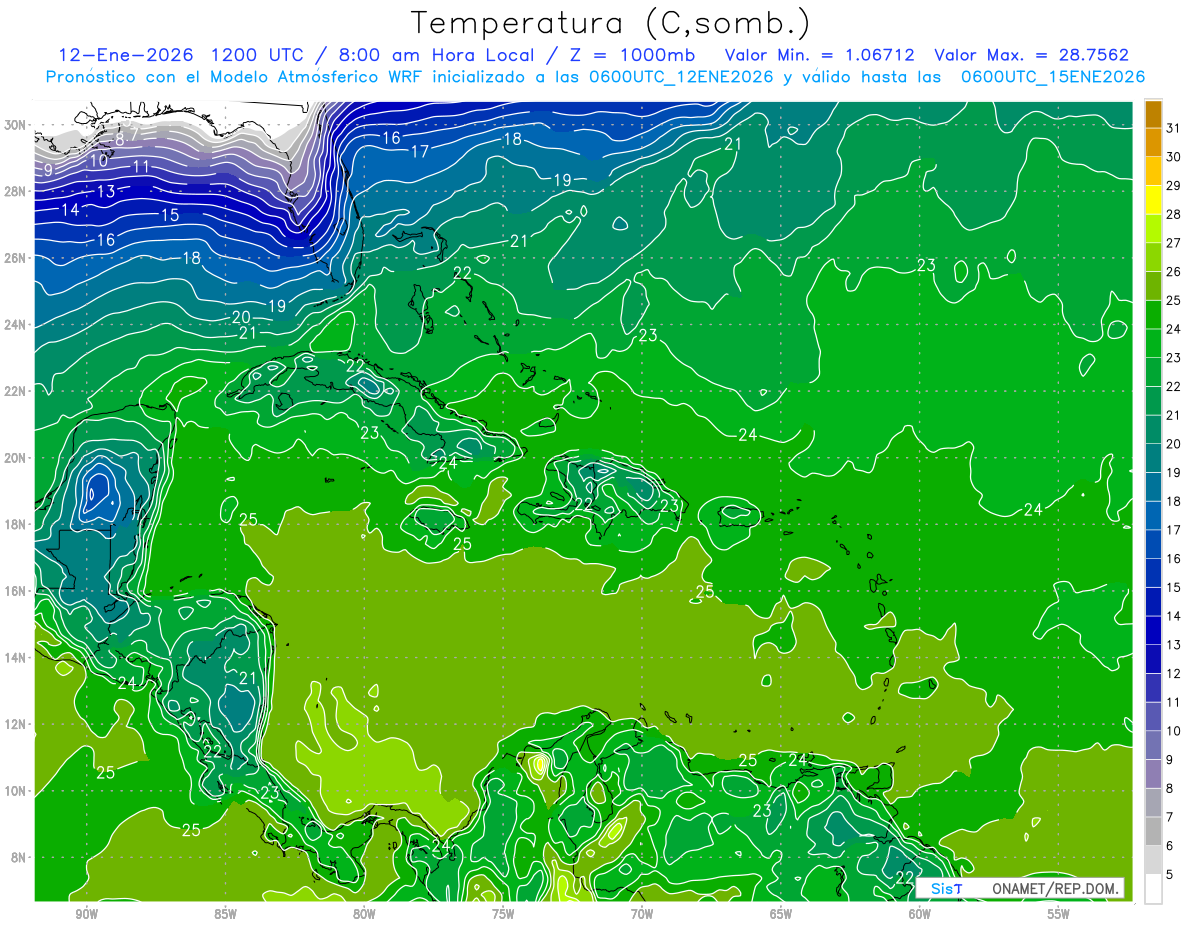Click the purple colorbar segment between 9 and 10

[x=1153, y=745]
